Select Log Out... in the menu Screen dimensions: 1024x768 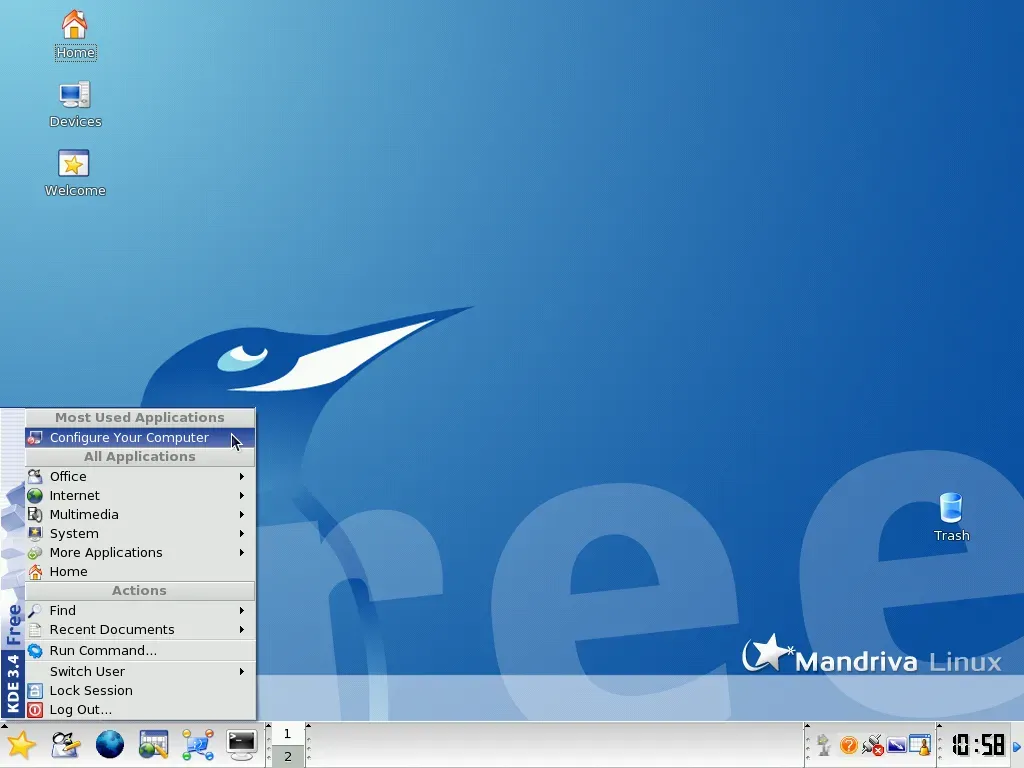click(140, 709)
